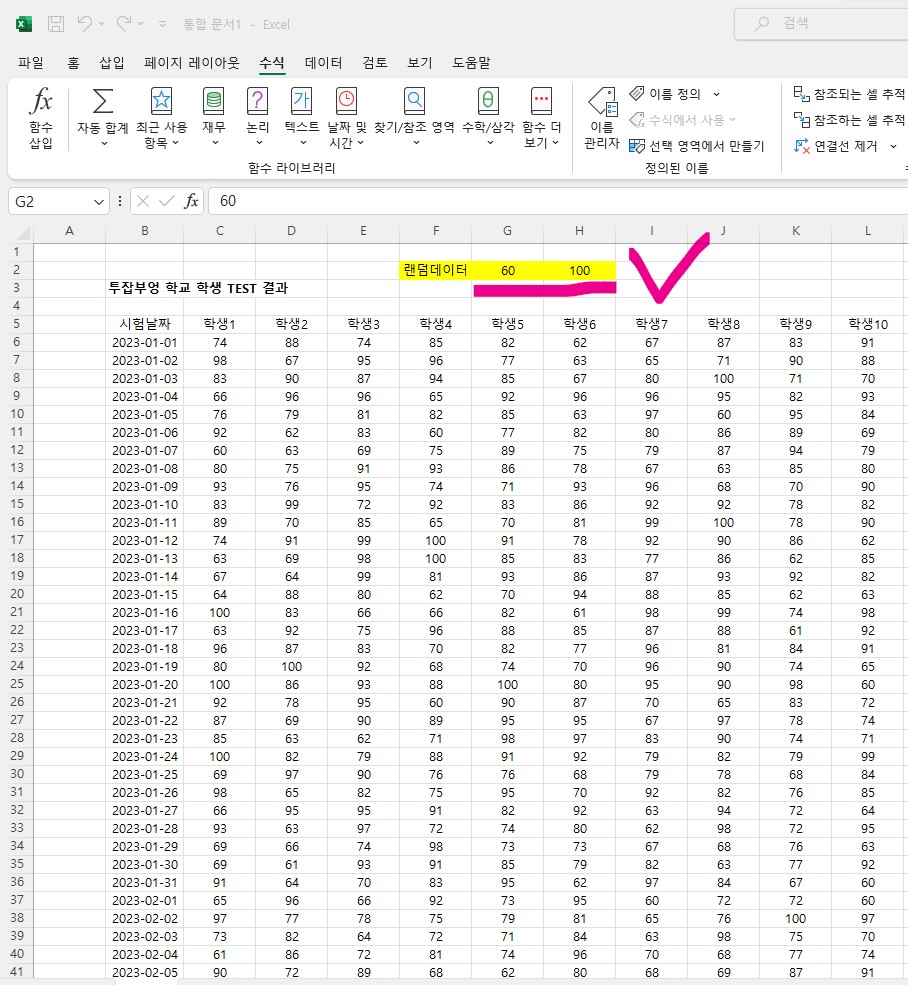Expand the AutoSum dropdown chevron
Screen dimensions: 908x985
click(x=104, y=143)
